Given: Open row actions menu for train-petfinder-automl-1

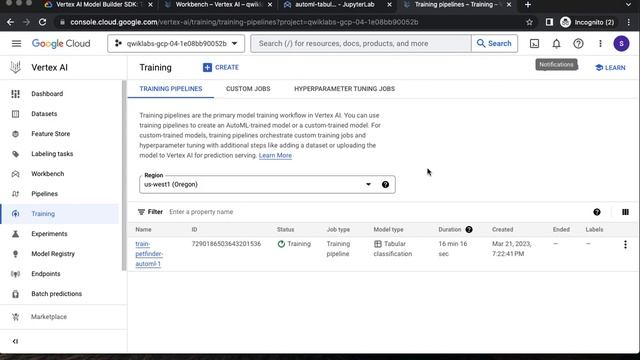Looking at the screenshot, I should (625, 244).
